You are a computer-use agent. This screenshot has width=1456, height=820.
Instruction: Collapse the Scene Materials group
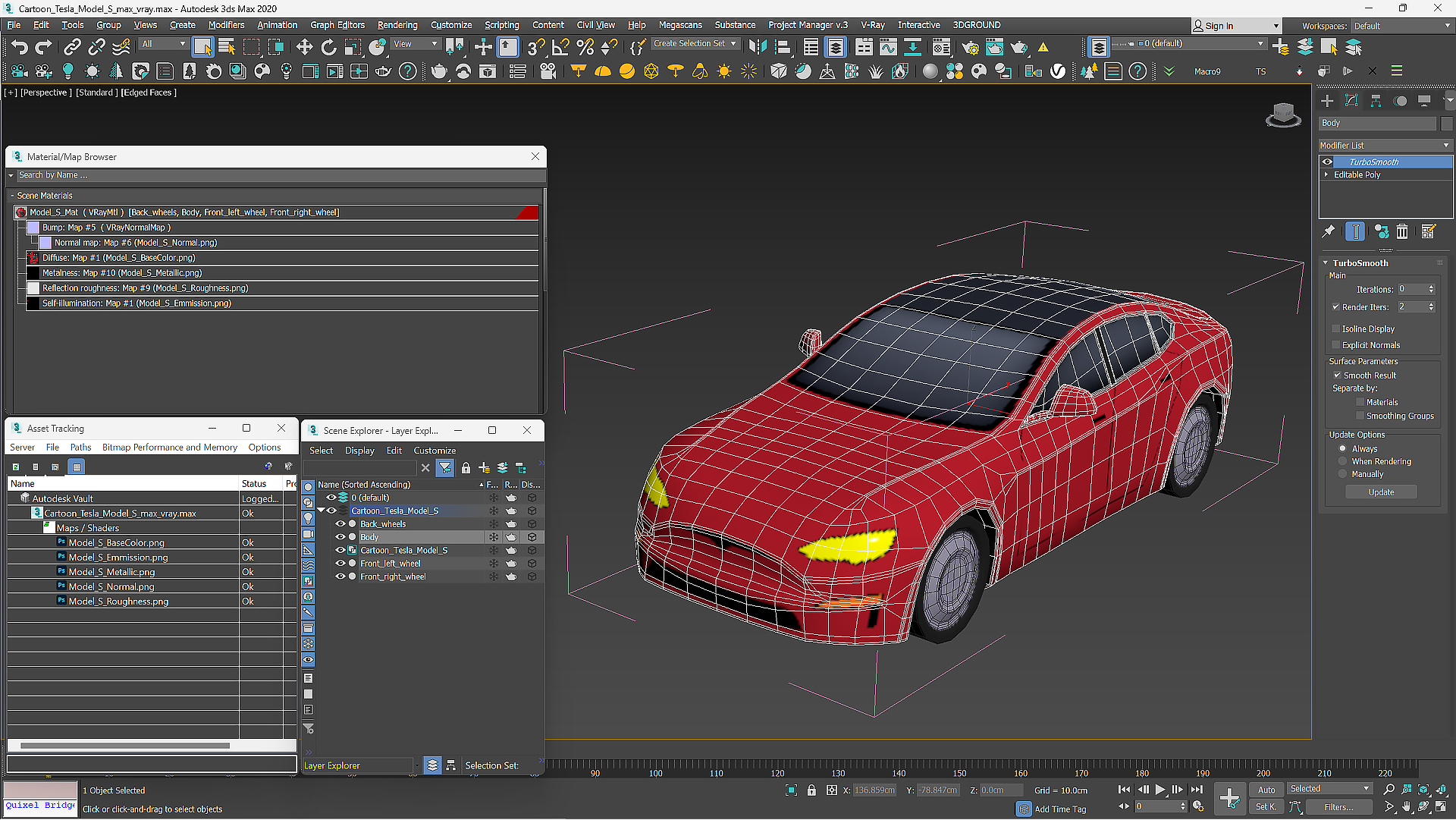(12, 196)
